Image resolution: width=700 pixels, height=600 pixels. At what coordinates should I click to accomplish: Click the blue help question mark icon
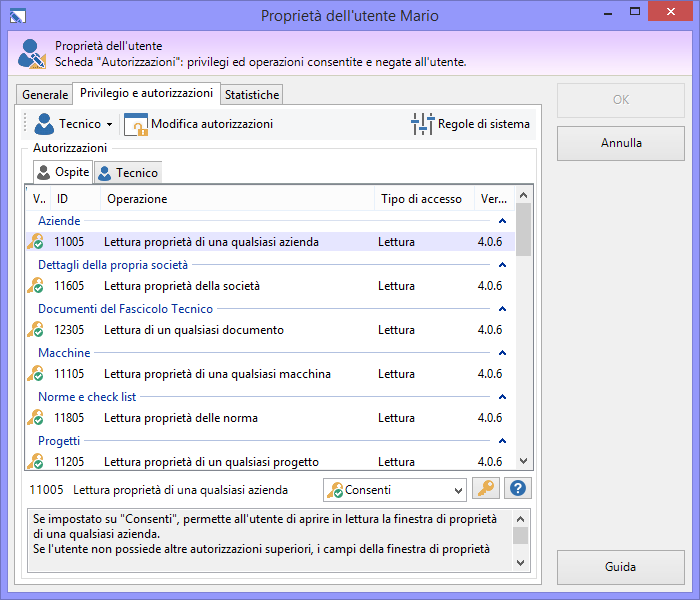(x=518, y=489)
